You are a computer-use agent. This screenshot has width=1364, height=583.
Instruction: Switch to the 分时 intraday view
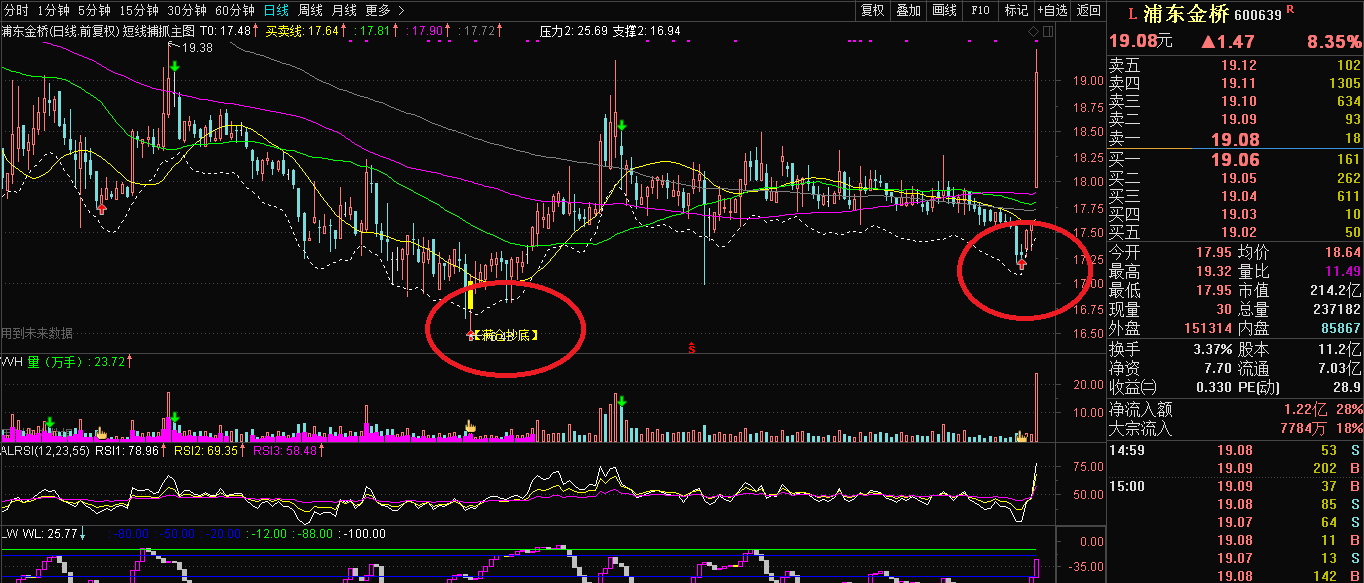[x=15, y=11]
